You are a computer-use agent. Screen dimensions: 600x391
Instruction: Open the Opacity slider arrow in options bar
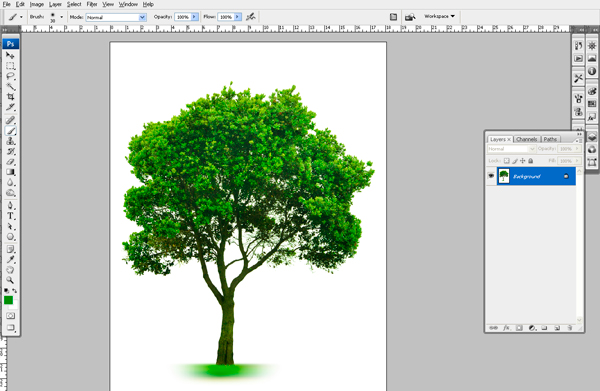[195, 17]
